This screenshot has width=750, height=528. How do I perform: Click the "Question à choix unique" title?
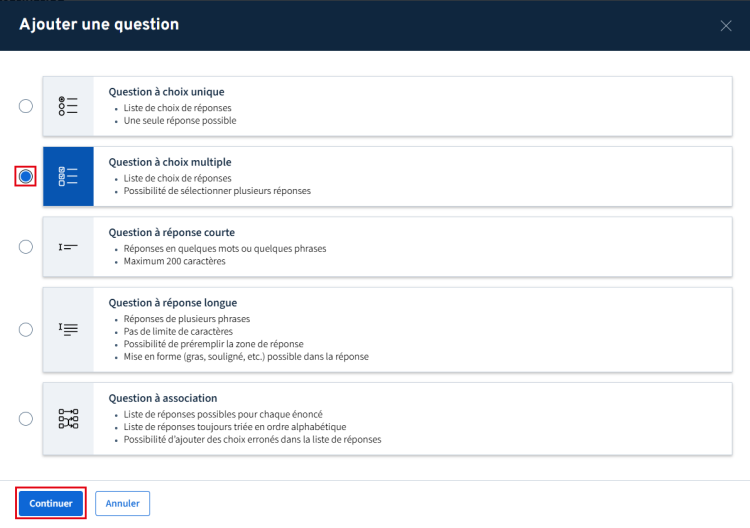pos(165,91)
